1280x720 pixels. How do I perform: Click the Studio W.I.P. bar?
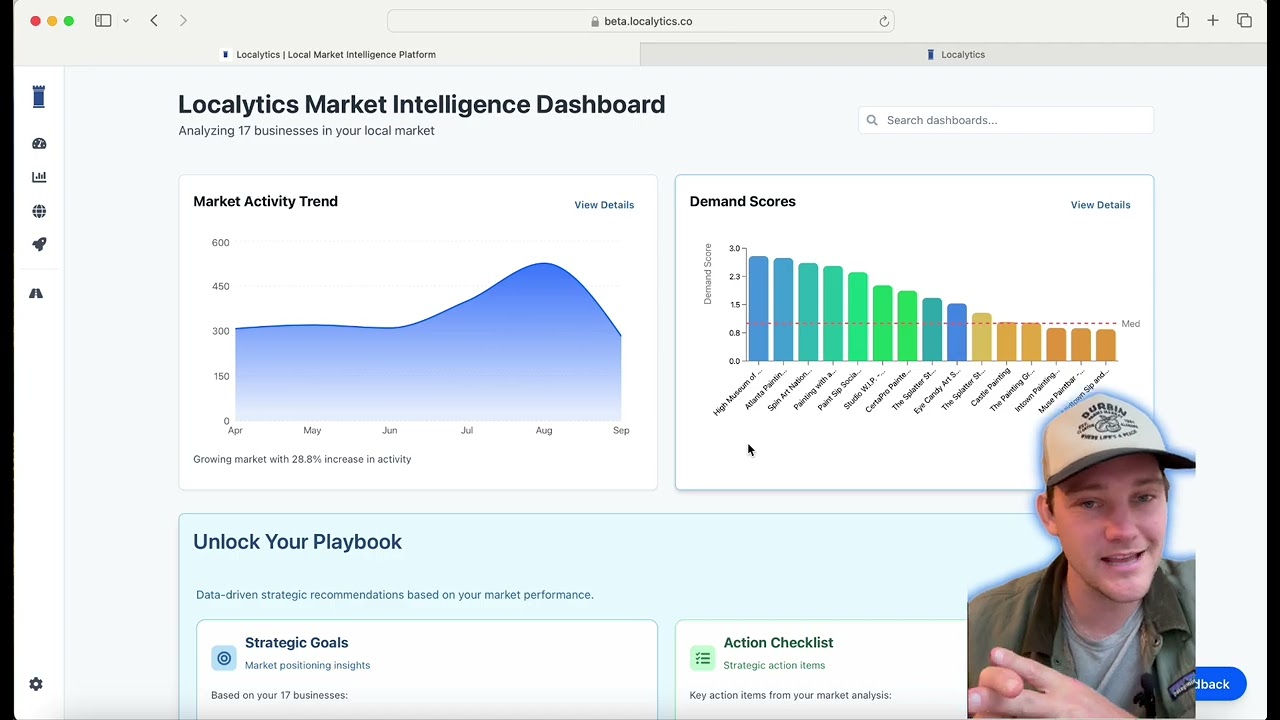[x=882, y=324]
